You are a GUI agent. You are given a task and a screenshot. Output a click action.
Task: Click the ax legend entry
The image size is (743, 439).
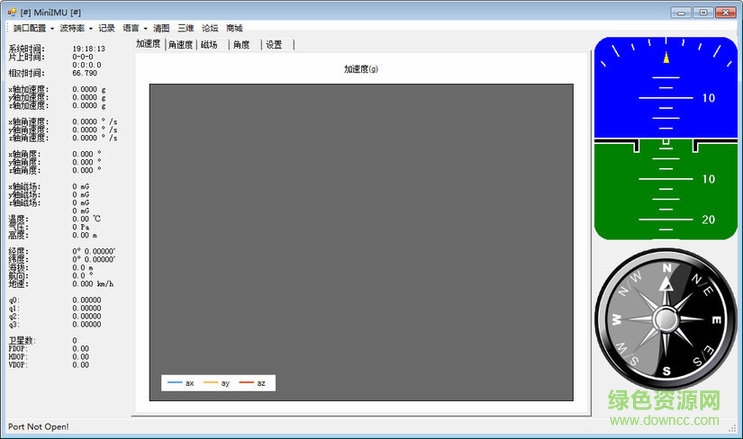(181, 383)
